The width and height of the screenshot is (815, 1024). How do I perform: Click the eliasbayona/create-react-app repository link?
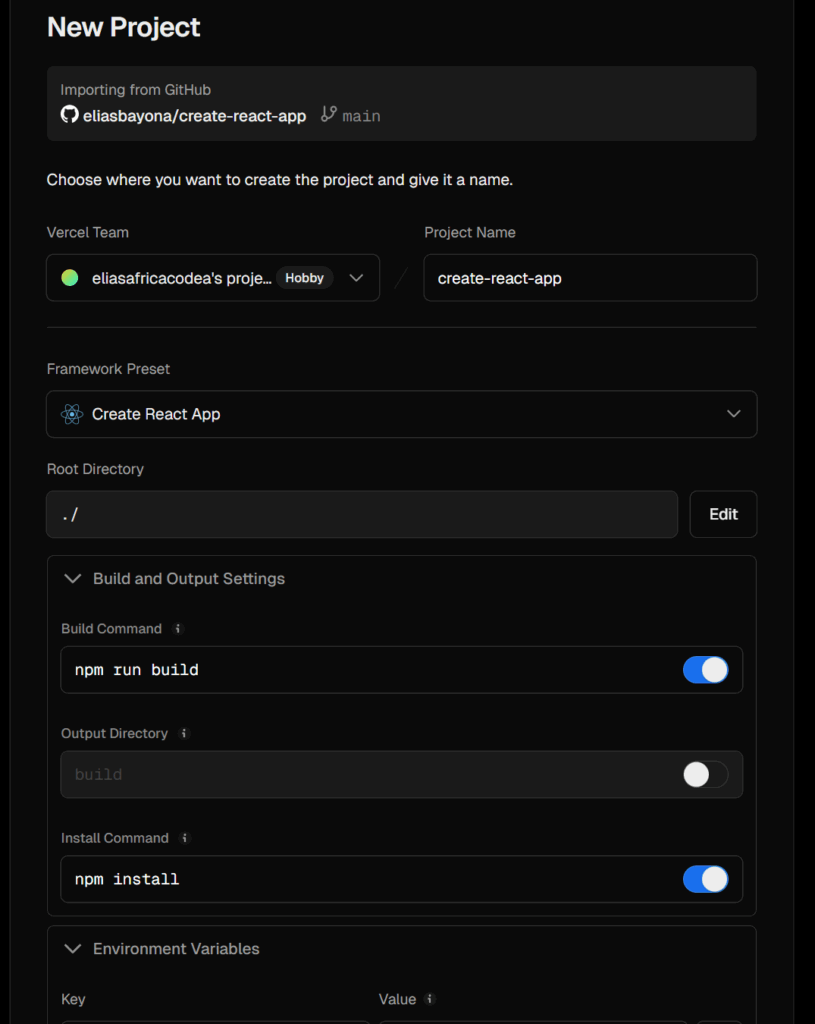coord(194,116)
